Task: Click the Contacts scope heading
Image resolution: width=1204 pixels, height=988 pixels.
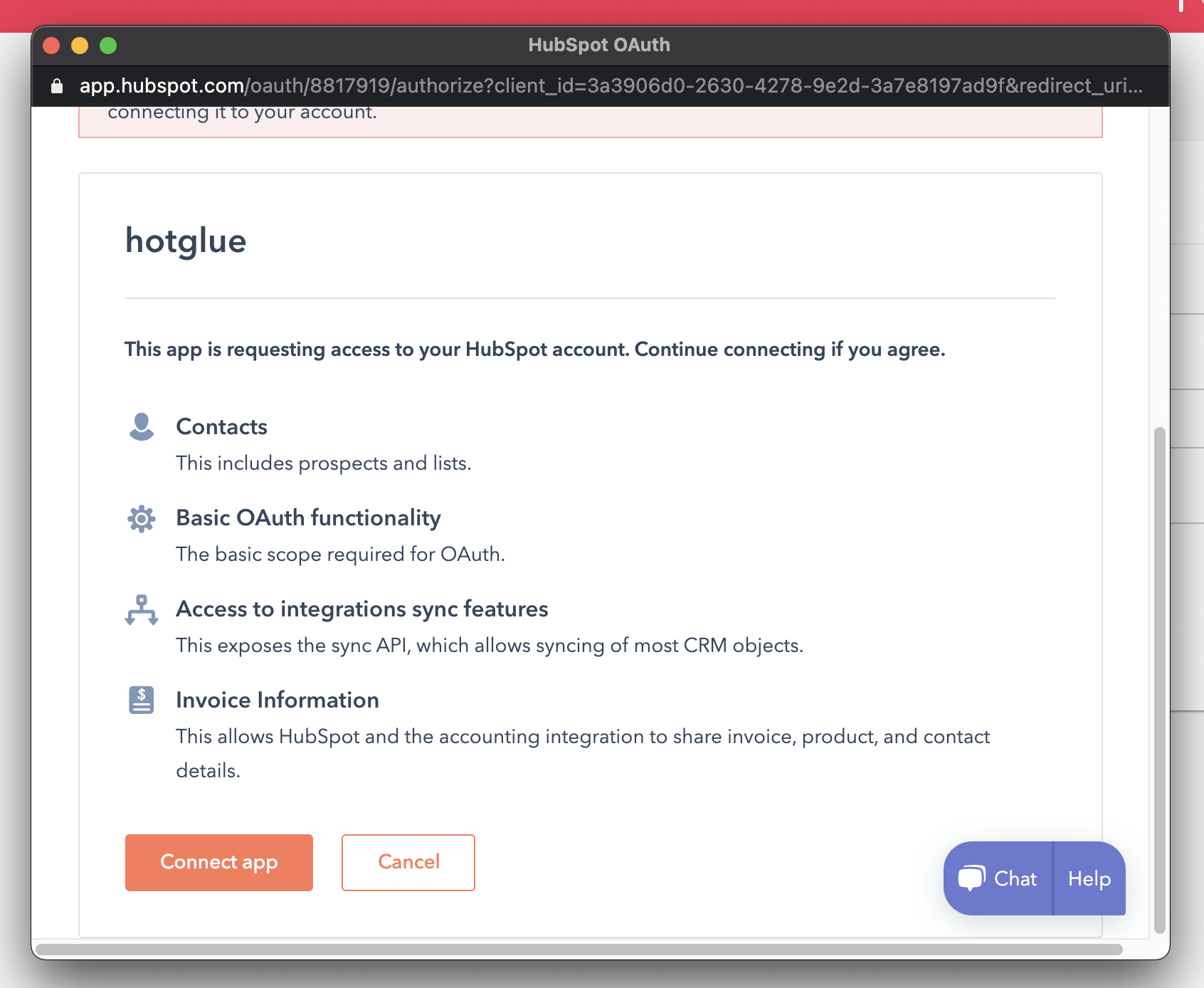Action: click(x=222, y=426)
